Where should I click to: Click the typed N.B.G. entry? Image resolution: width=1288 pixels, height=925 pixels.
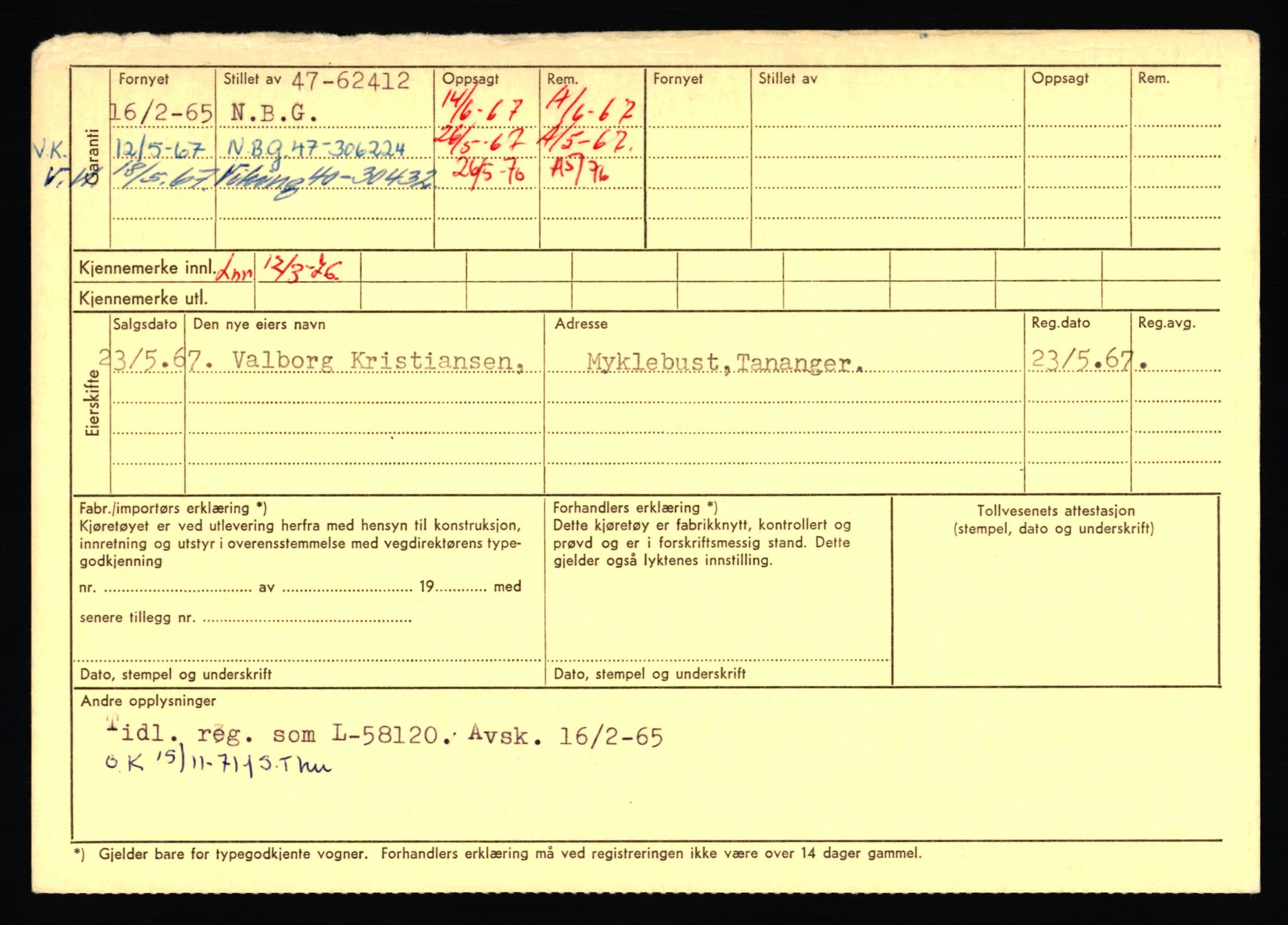(274, 113)
